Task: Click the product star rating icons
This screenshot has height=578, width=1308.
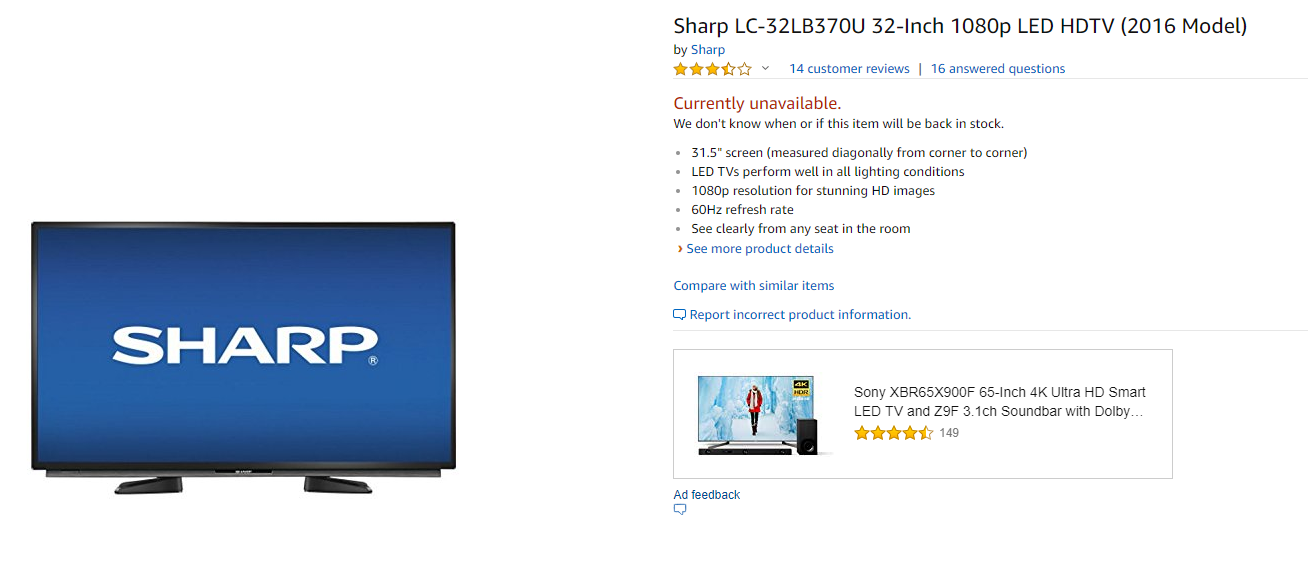Action: 712,69
